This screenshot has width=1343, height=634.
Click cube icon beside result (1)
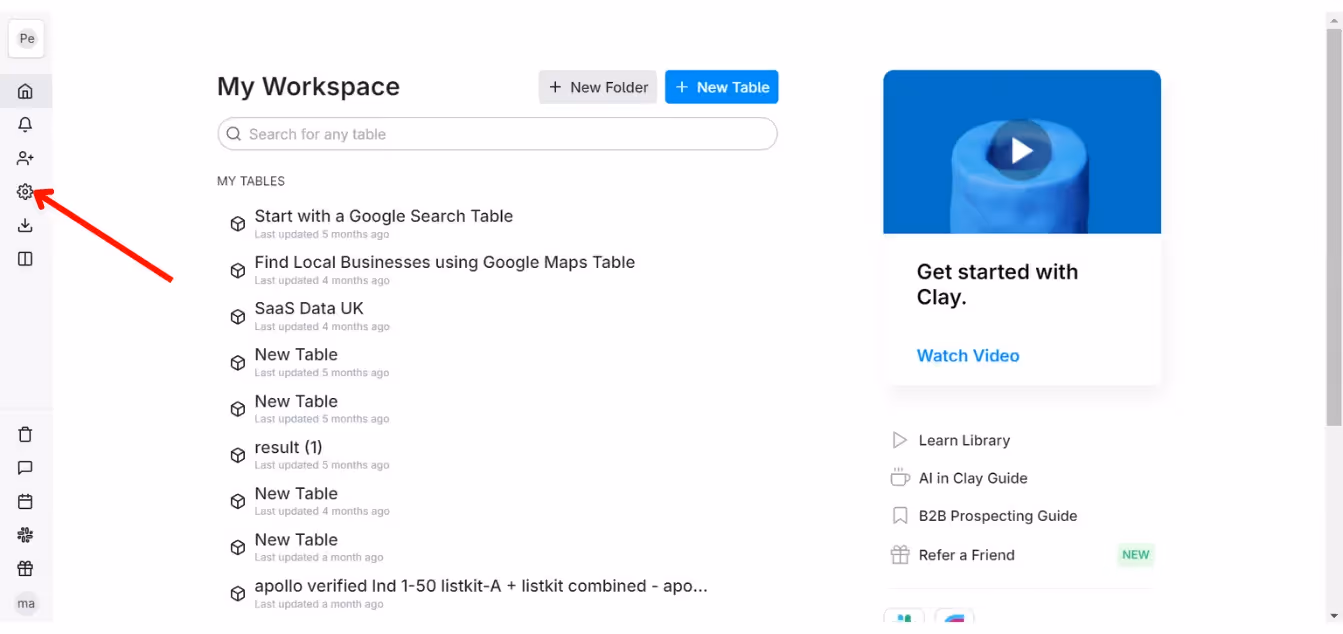pos(238,455)
